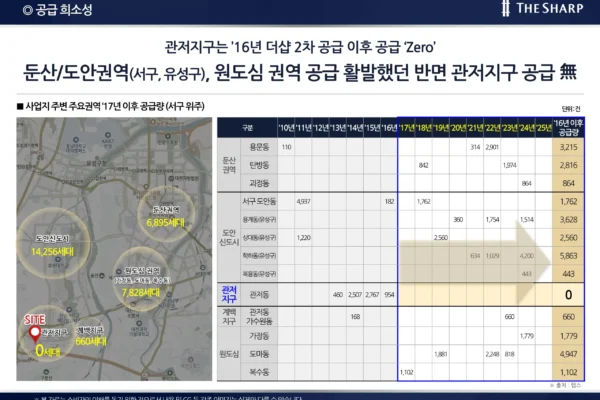This screenshot has height=400, width=600.
Task: Click the '1,514' cell under '24년
Action: point(527,219)
